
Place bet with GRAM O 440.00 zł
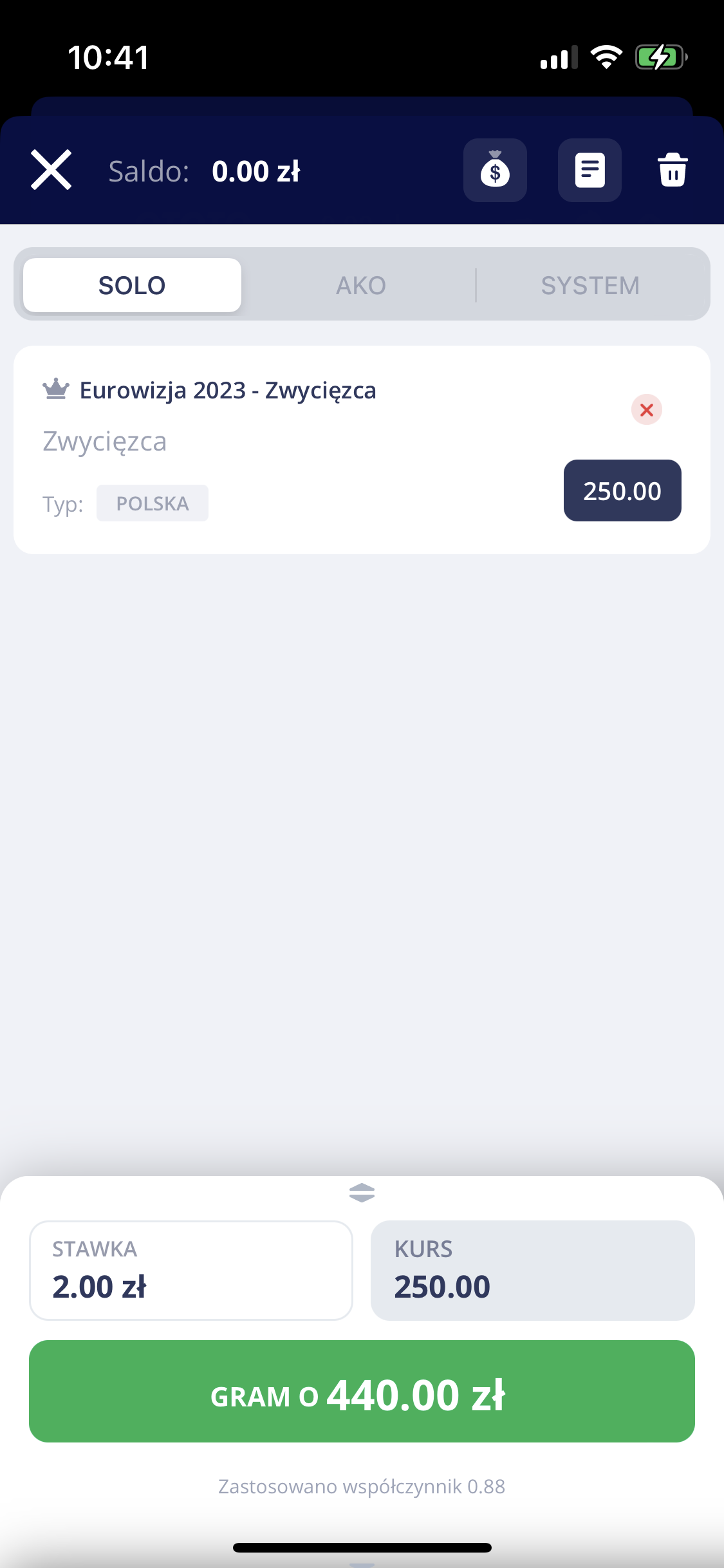pyautogui.click(x=362, y=1392)
